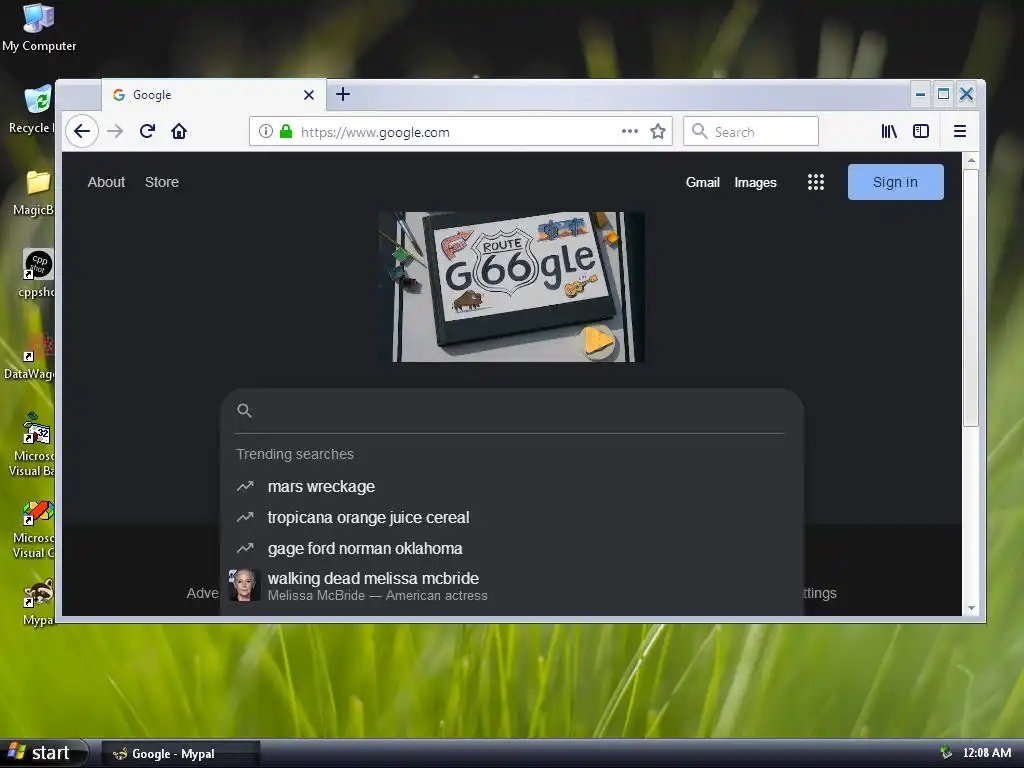Open the Store link
This screenshot has height=768, width=1024.
tap(162, 182)
